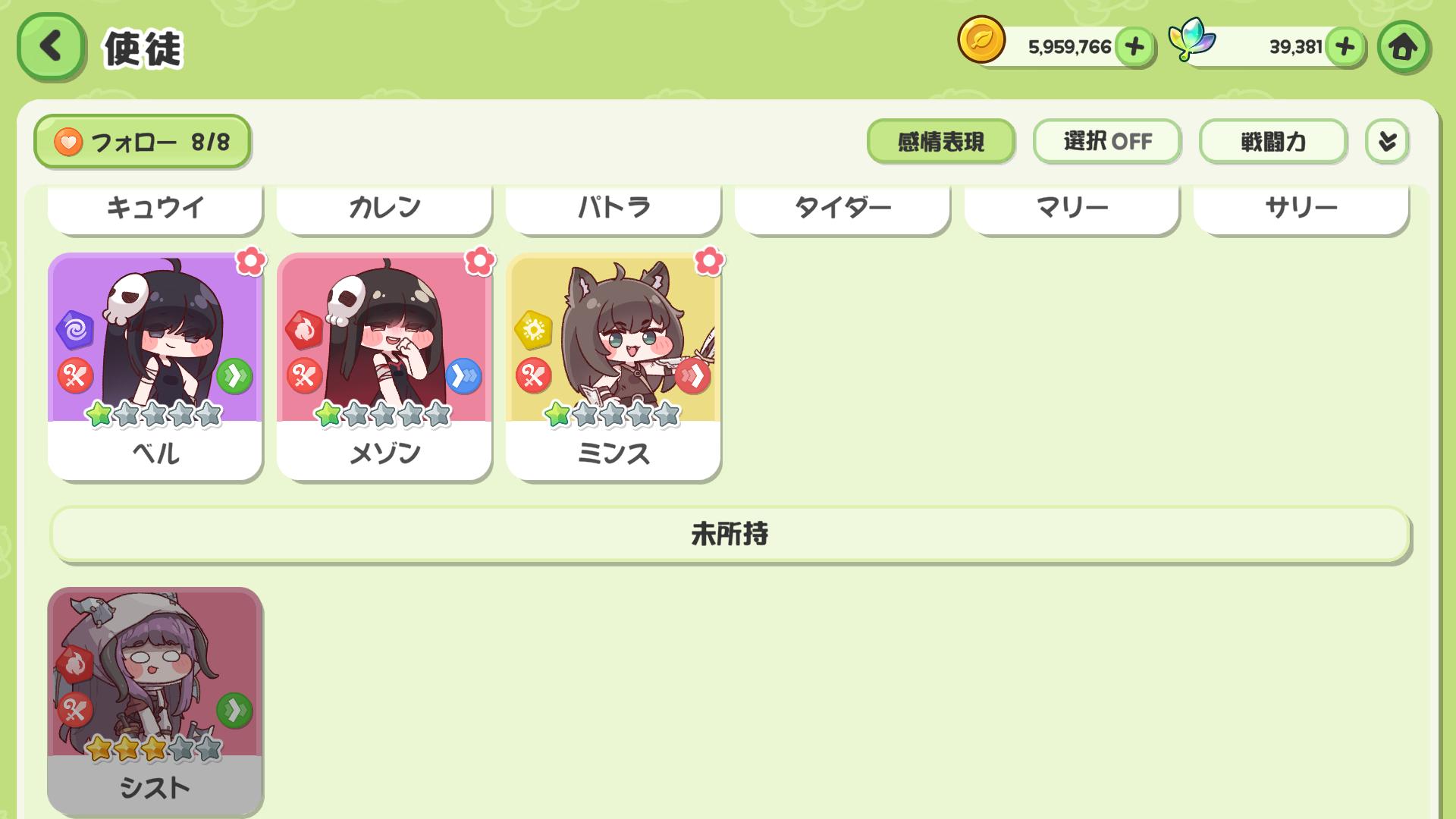Select the タイダー character tab

click(843, 209)
